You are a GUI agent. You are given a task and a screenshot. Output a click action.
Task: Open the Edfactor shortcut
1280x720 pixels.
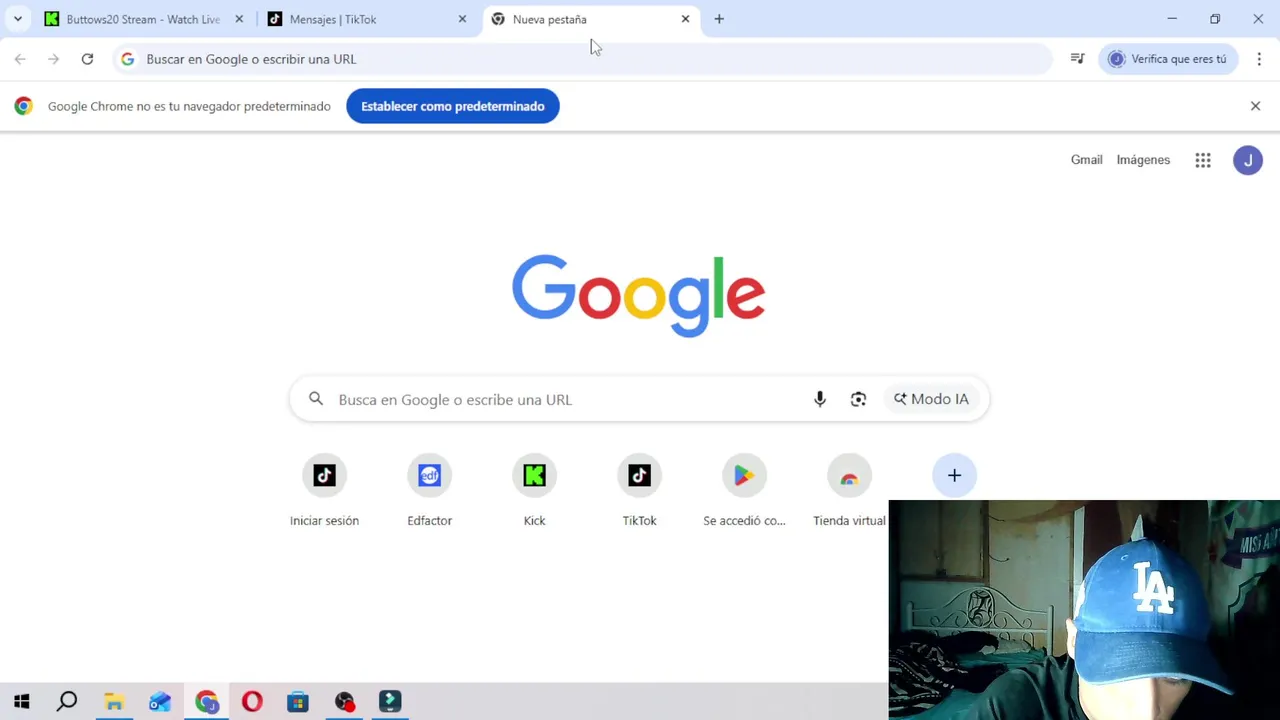click(430, 490)
